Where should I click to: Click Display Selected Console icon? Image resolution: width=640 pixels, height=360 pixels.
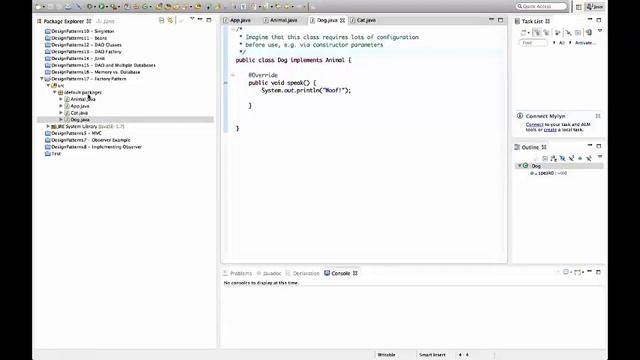567,272
